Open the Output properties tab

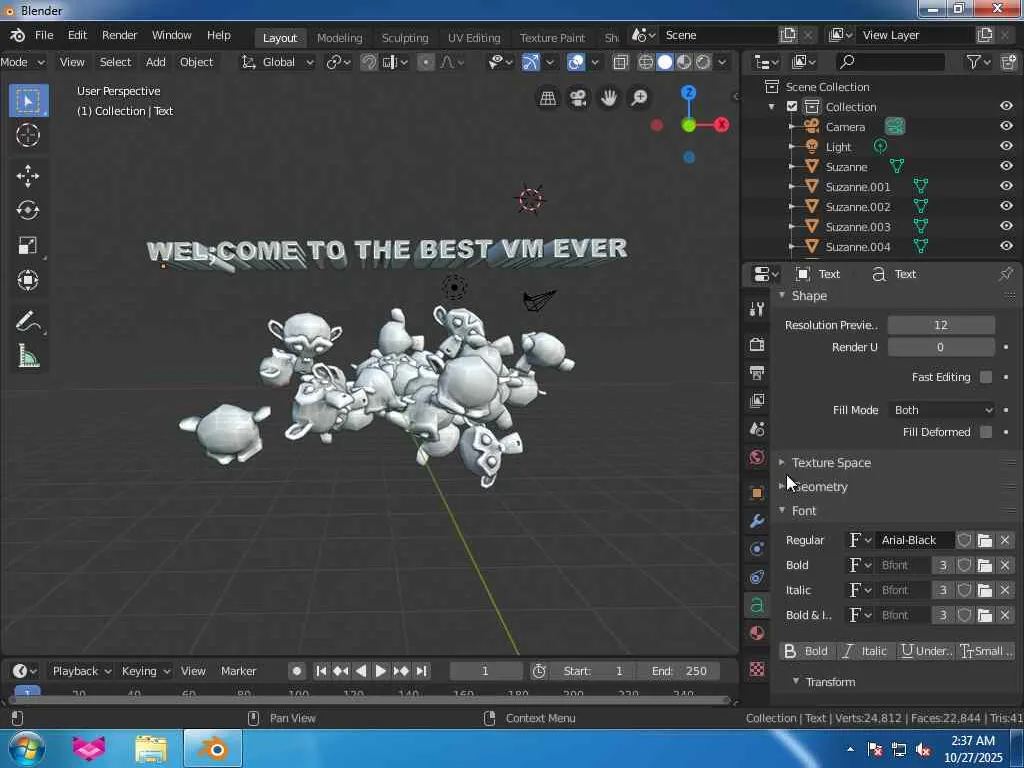pos(757,373)
